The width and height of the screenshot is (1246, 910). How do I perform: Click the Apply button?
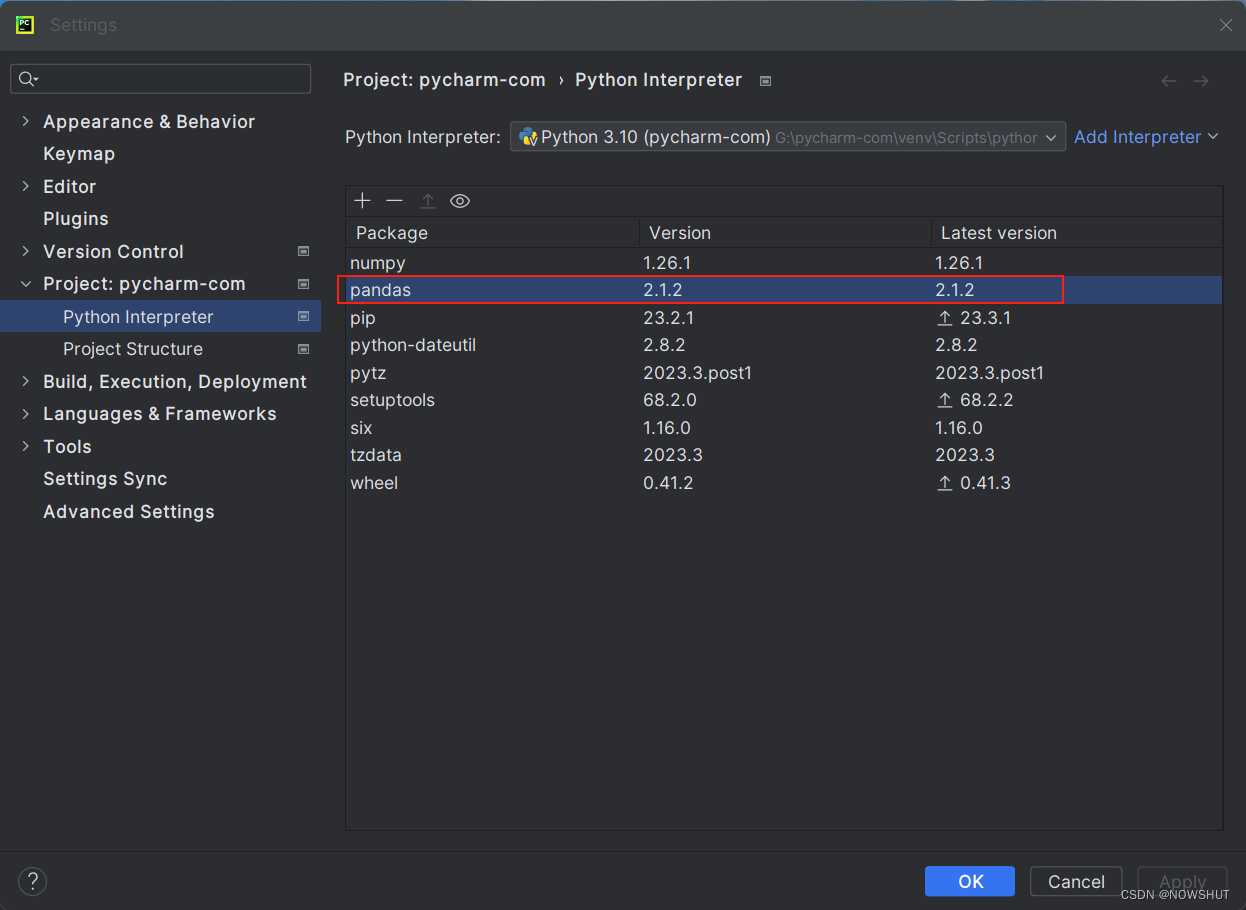click(1182, 881)
